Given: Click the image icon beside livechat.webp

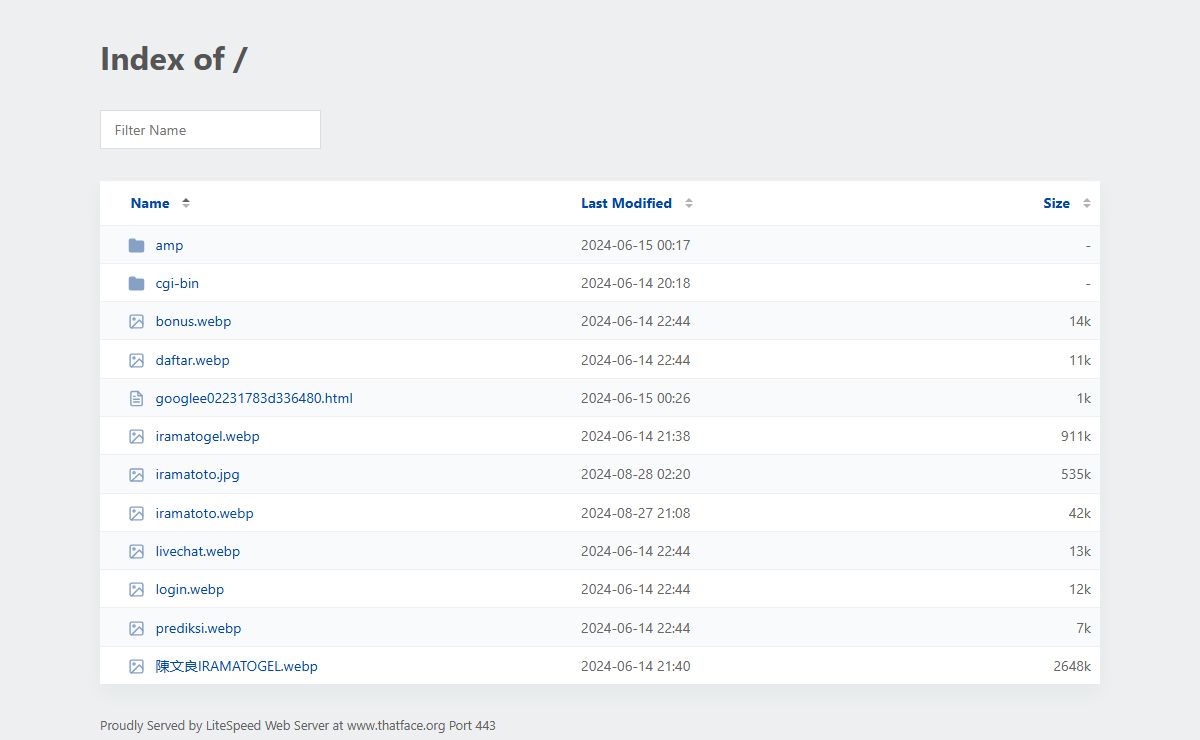Looking at the screenshot, I should click(x=137, y=552).
